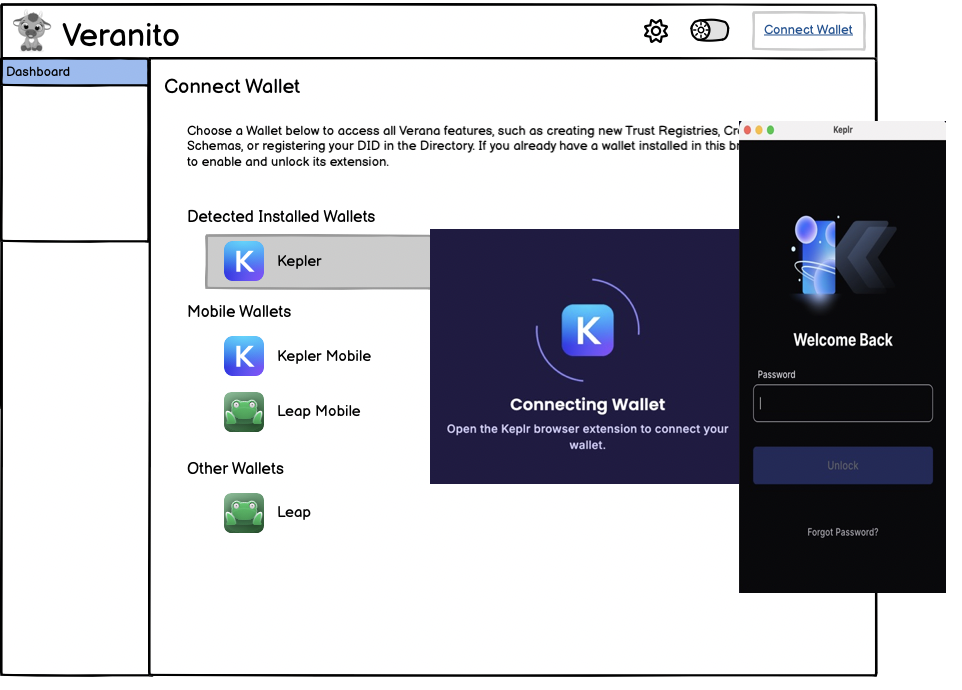Viewport: 962px width, 690px height.
Task: Click the Welcome Back text in Keplr
Action: pyautogui.click(x=842, y=340)
